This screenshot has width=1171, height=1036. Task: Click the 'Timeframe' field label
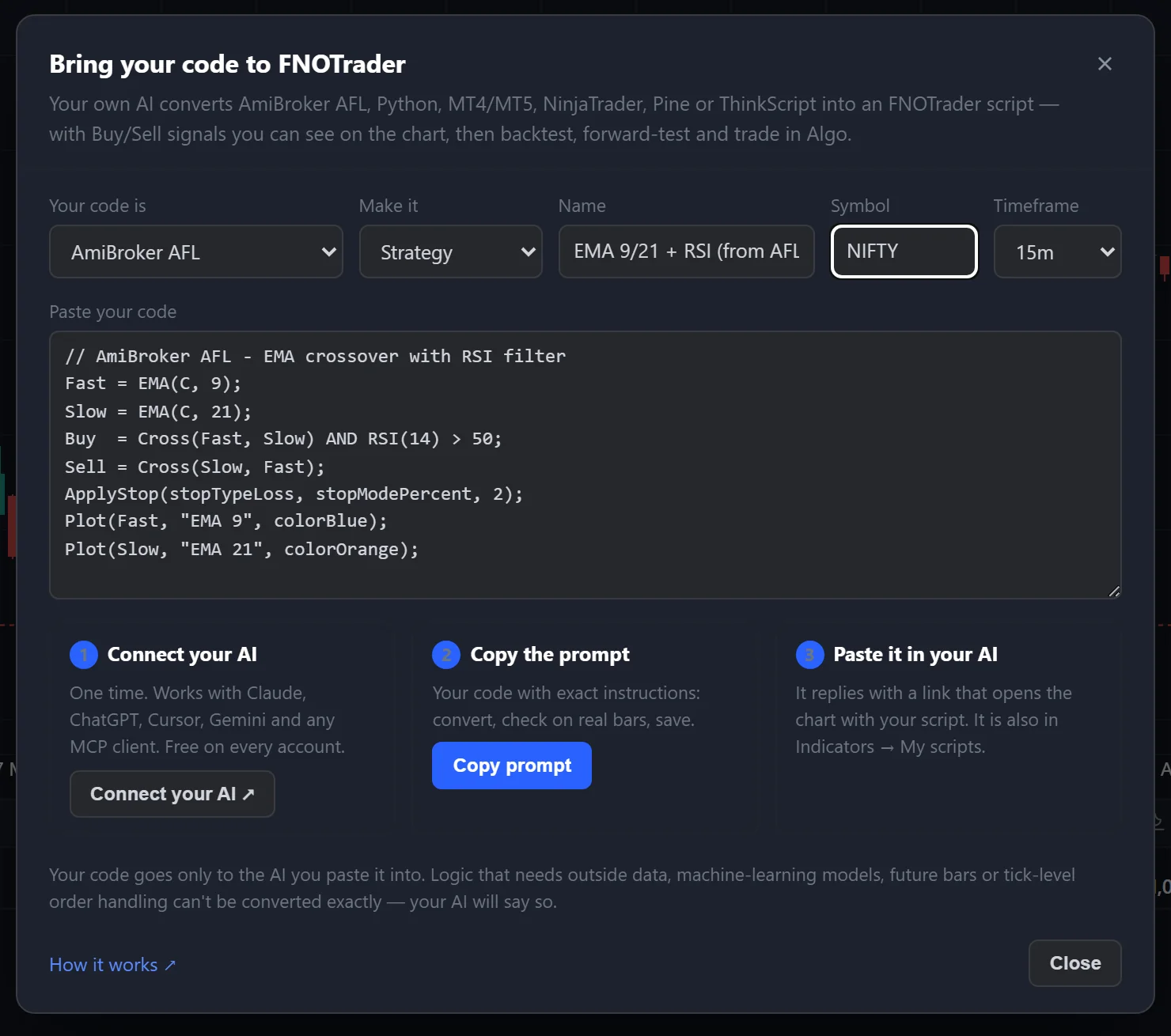[x=1036, y=206]
